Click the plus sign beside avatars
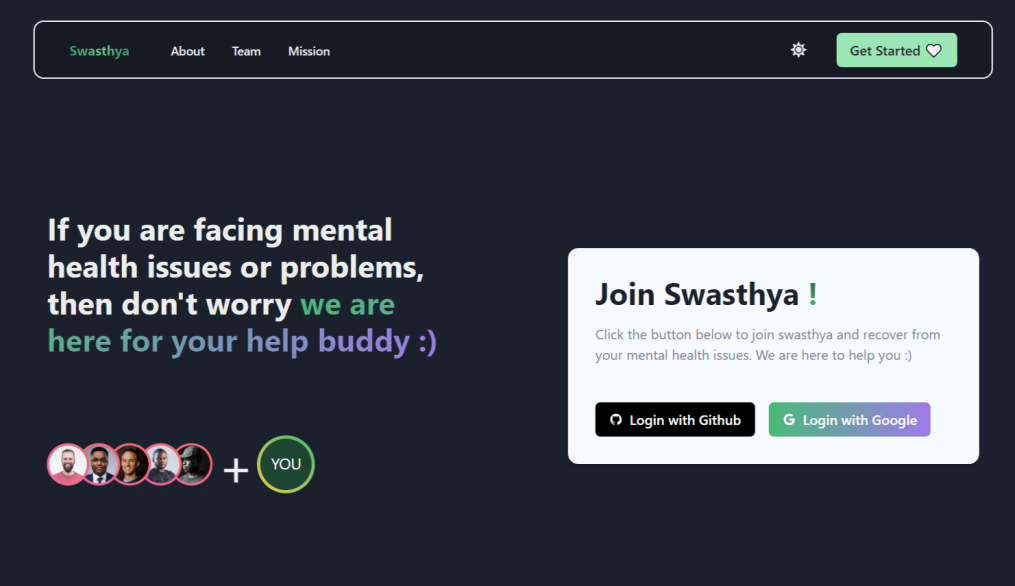 236,470
